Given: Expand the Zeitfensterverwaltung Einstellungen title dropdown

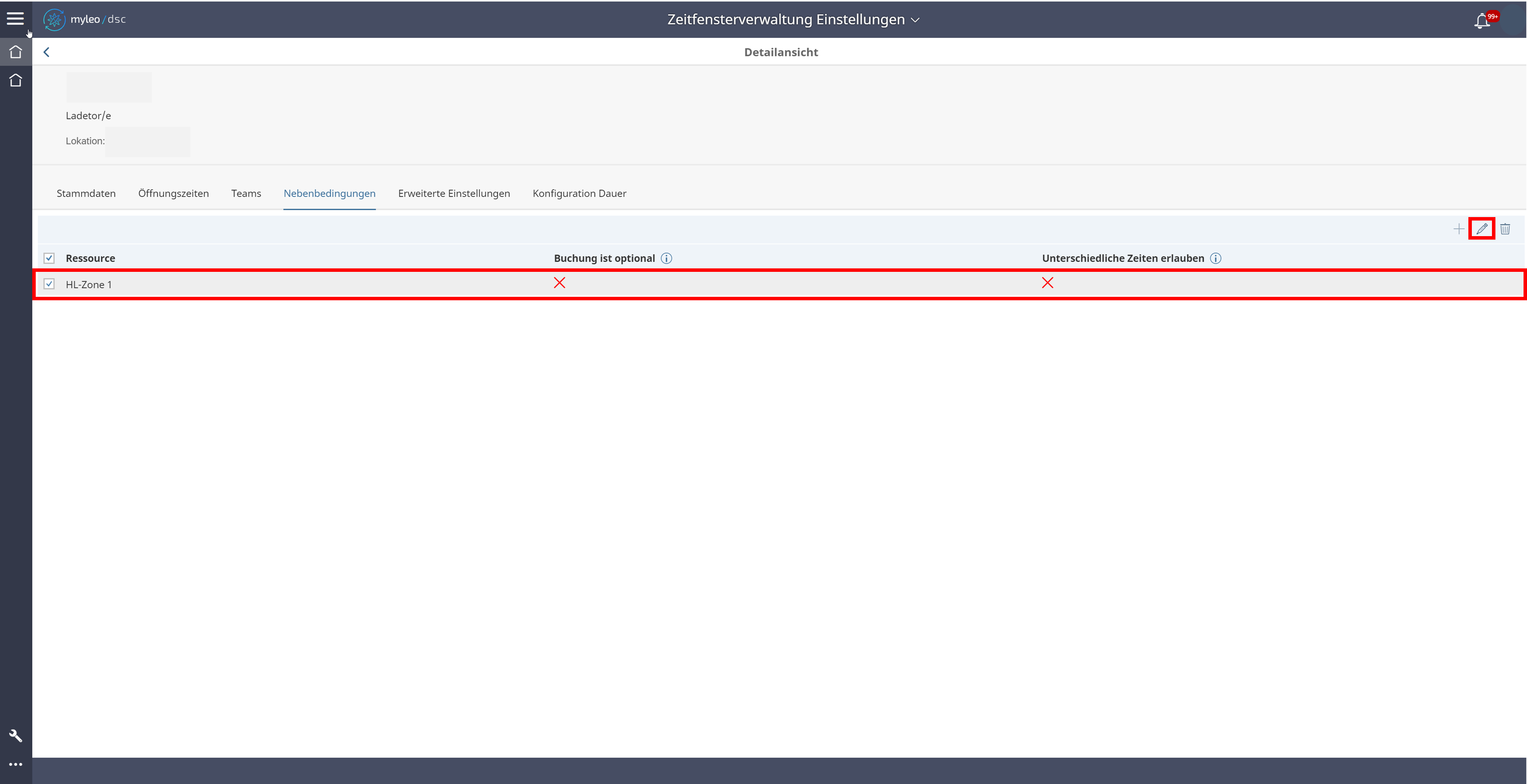Looking at the screenshot, I should point(793,19).
